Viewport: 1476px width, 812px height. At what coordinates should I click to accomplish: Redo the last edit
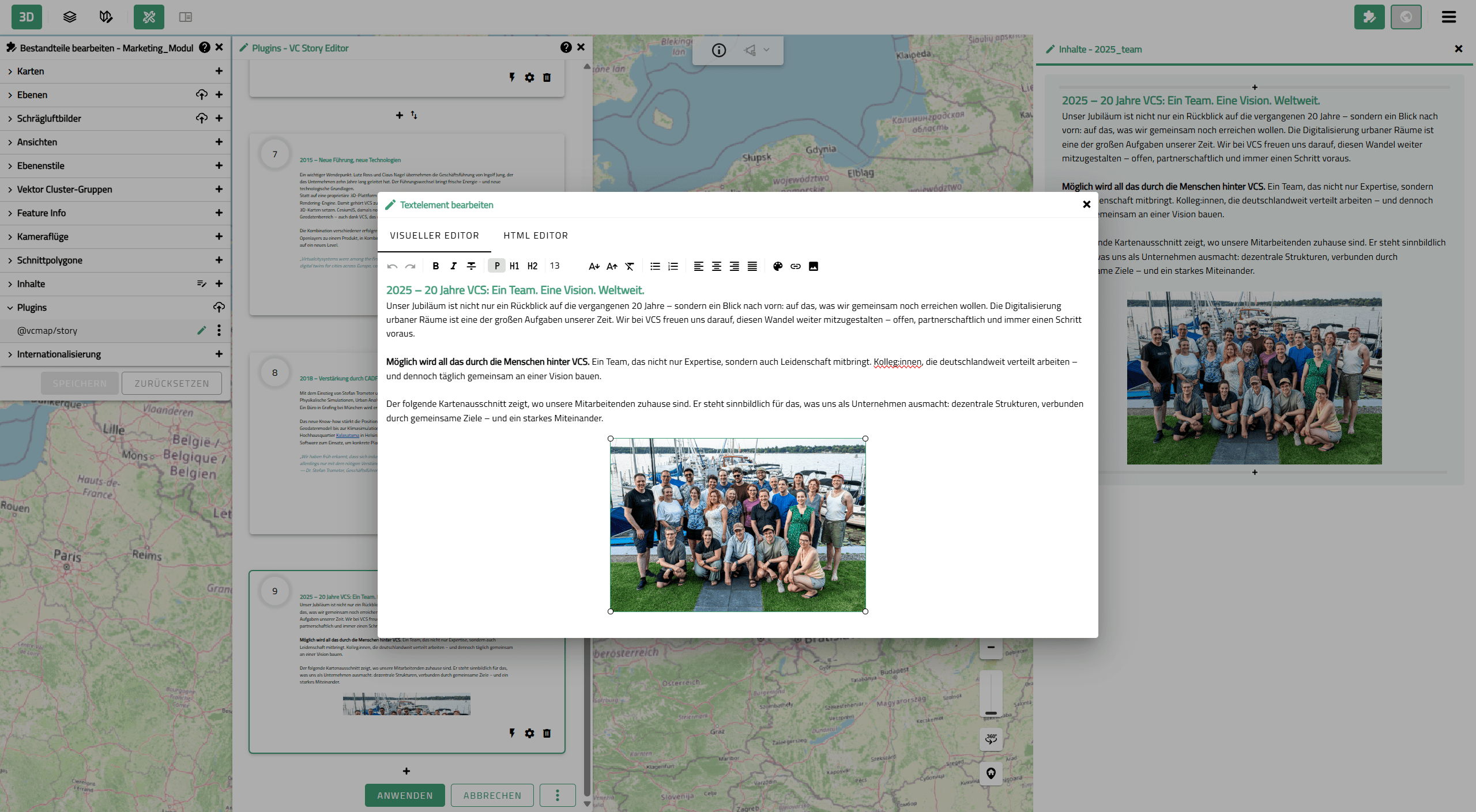point(411,266)
